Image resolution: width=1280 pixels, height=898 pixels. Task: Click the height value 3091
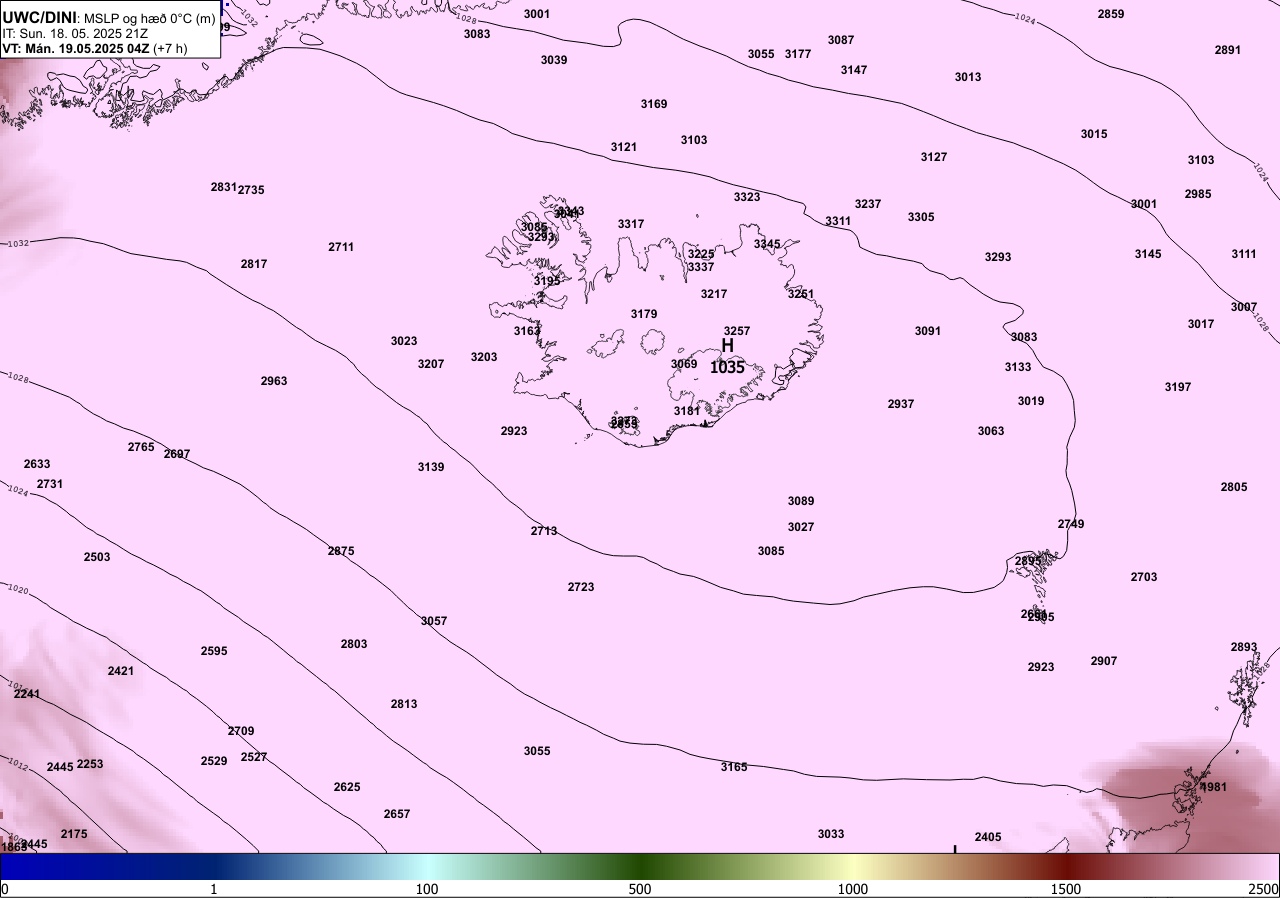[x=928, y=331]
